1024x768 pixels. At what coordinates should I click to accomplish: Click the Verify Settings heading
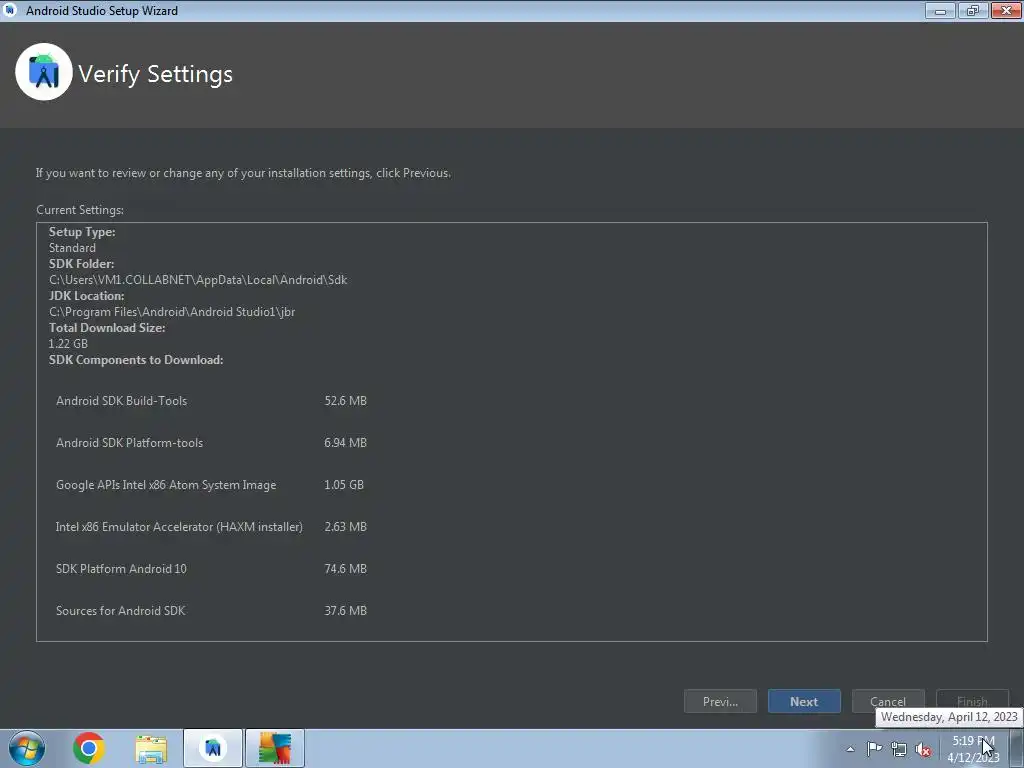[155, 74]
